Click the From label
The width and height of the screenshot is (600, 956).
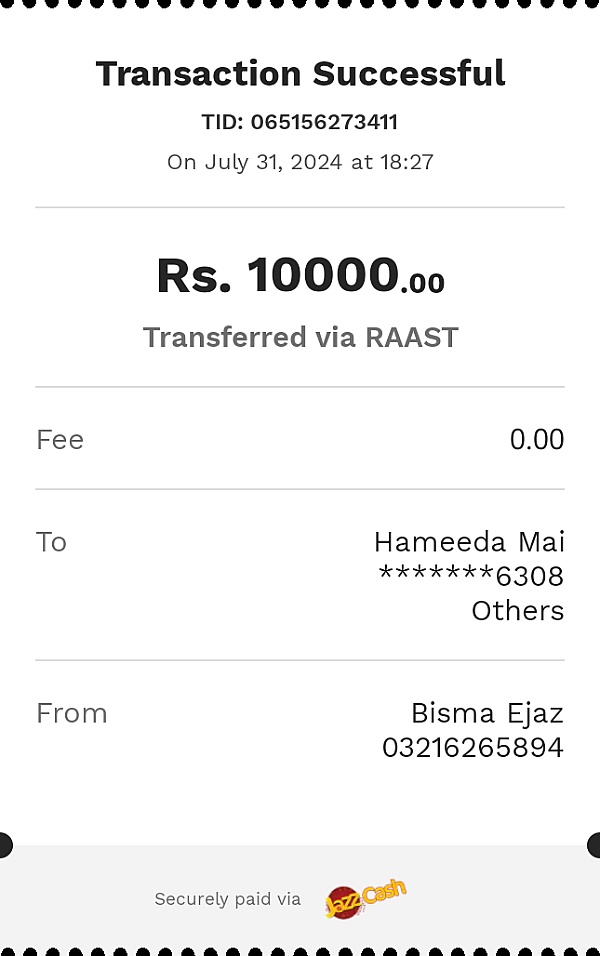72,713
